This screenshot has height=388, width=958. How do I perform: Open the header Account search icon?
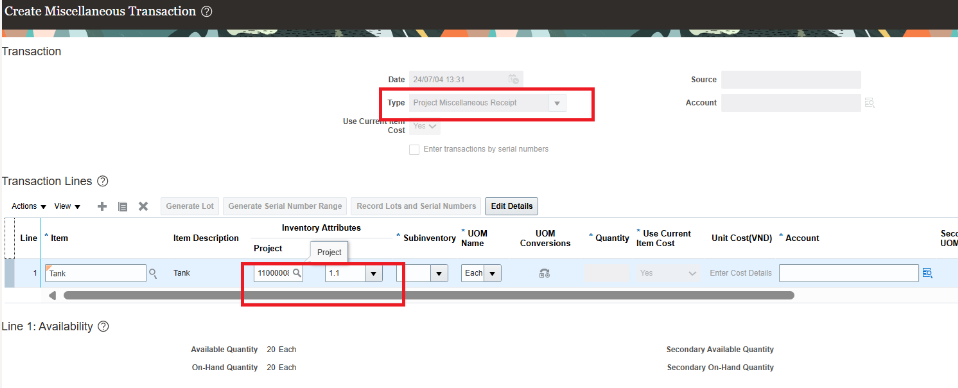(x=869, y=103)
